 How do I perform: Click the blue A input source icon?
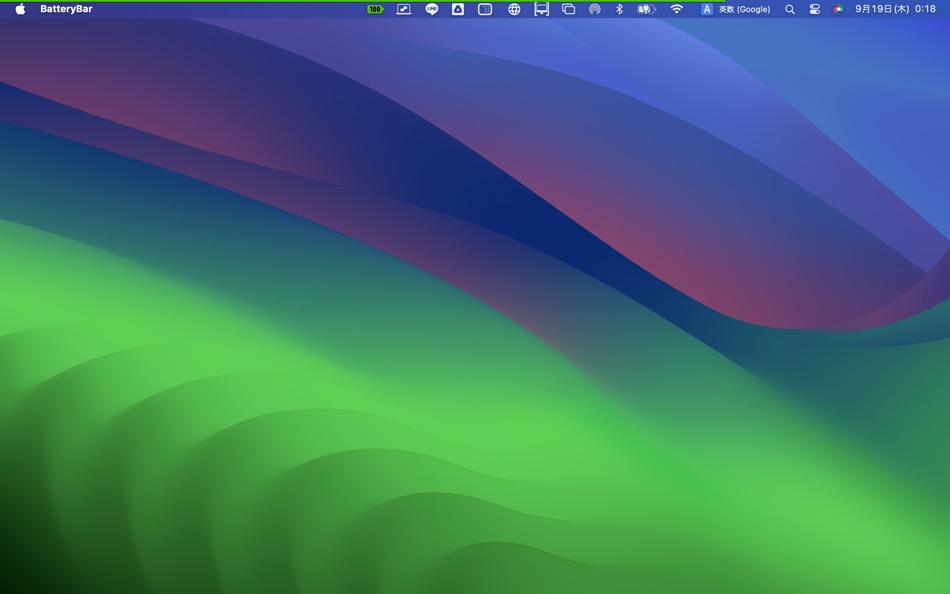(706, 9)
